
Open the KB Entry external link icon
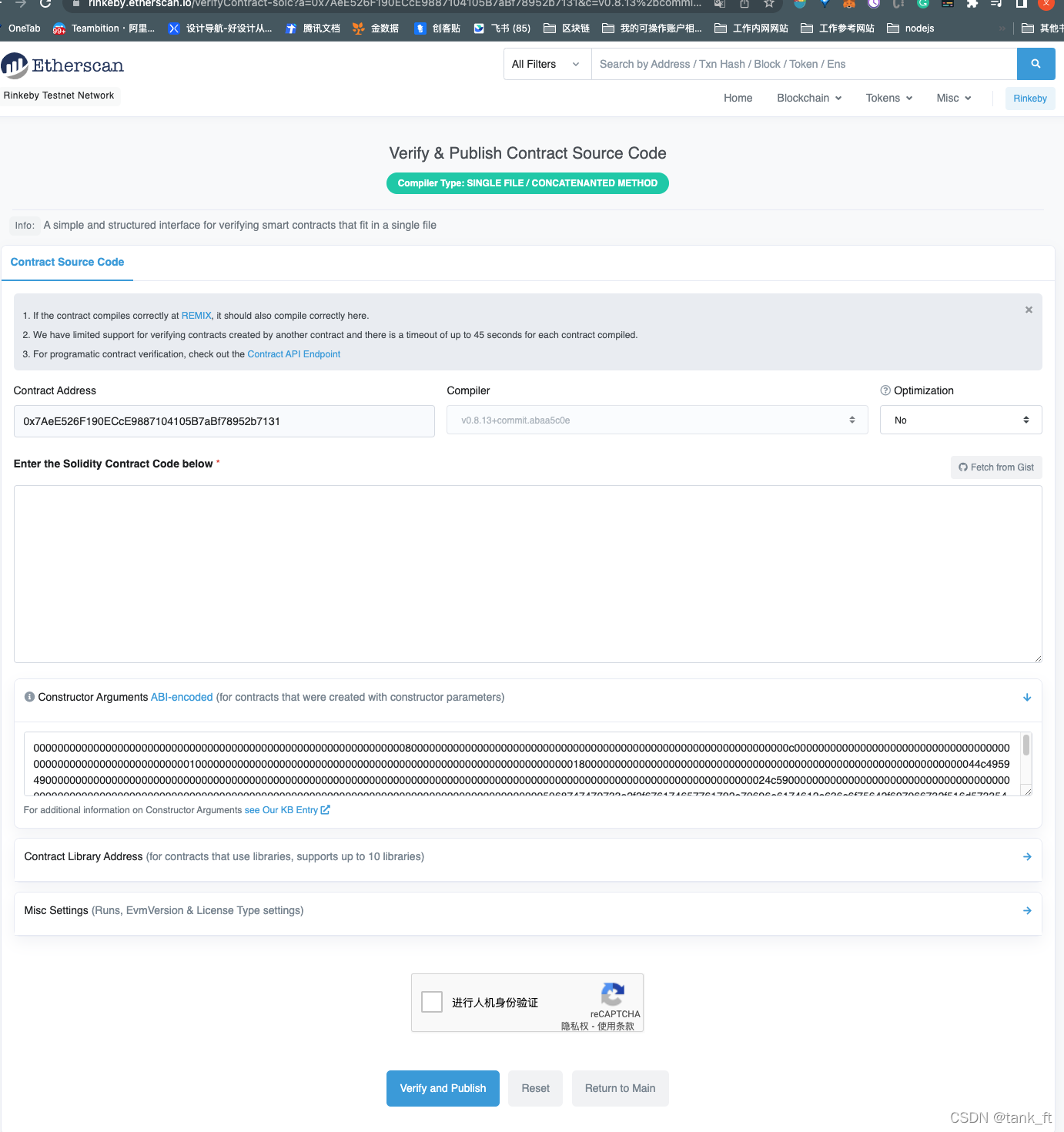325,809
